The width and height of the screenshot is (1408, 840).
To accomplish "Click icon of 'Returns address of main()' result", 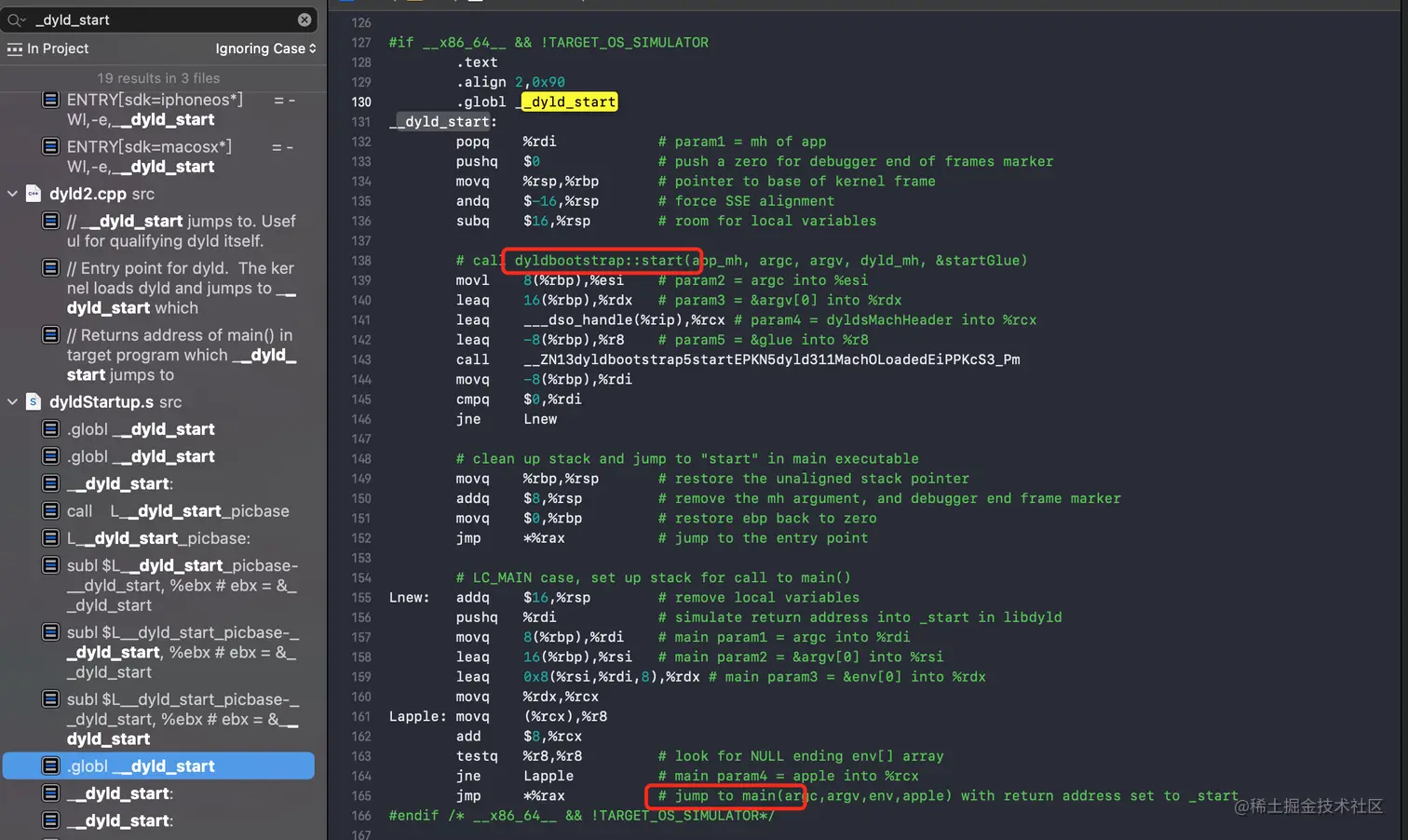I will coord(51,334).
